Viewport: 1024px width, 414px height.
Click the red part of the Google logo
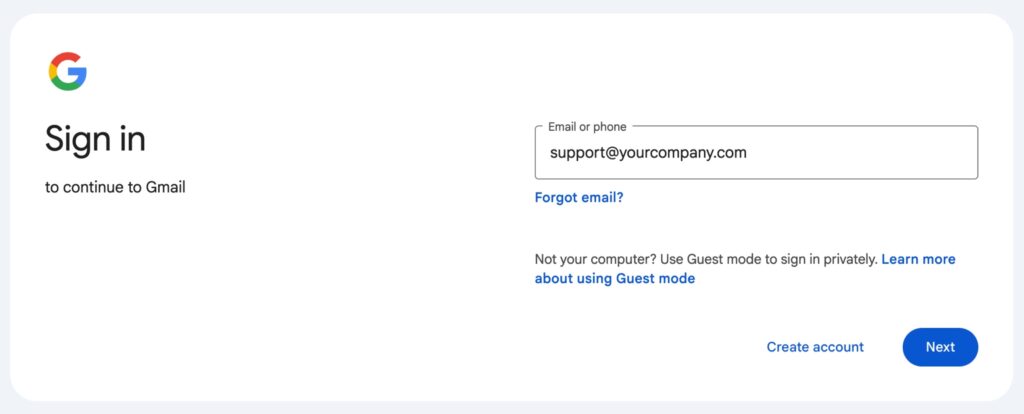point(64,57)
